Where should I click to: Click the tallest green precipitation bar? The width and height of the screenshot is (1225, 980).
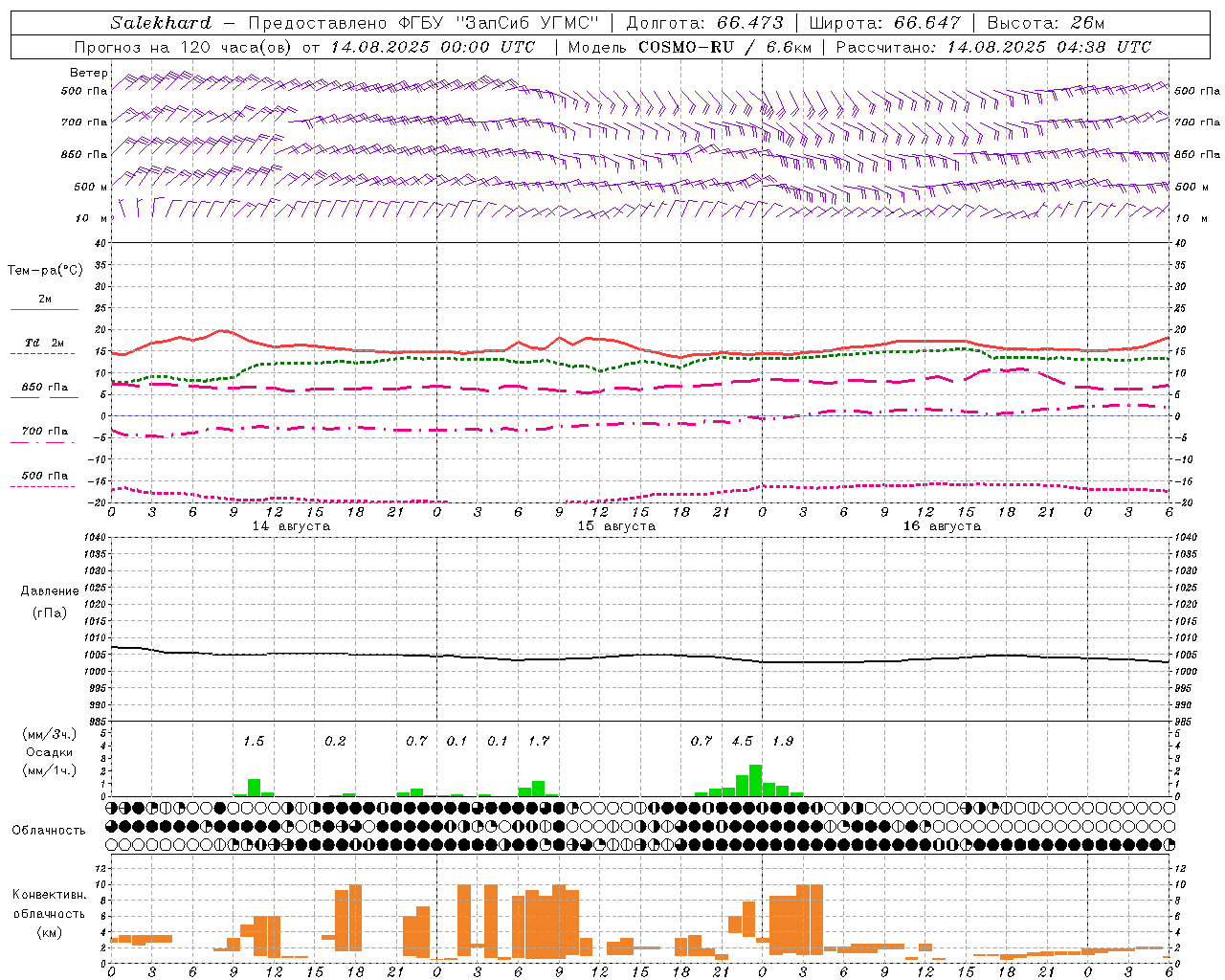click(756, 781)
